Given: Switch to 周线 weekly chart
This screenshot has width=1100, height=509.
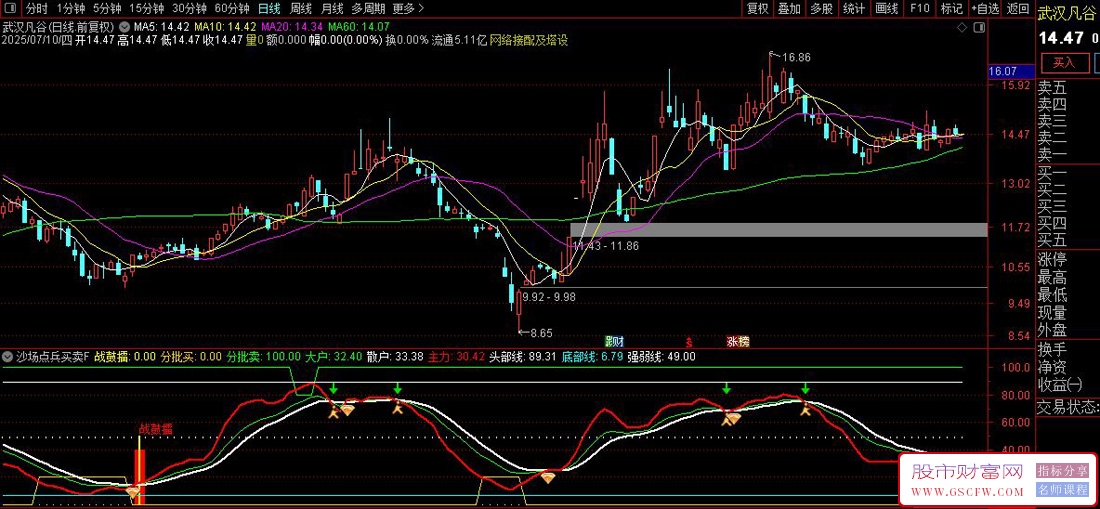Looking at the screenshot, I should tap(300, 9).
